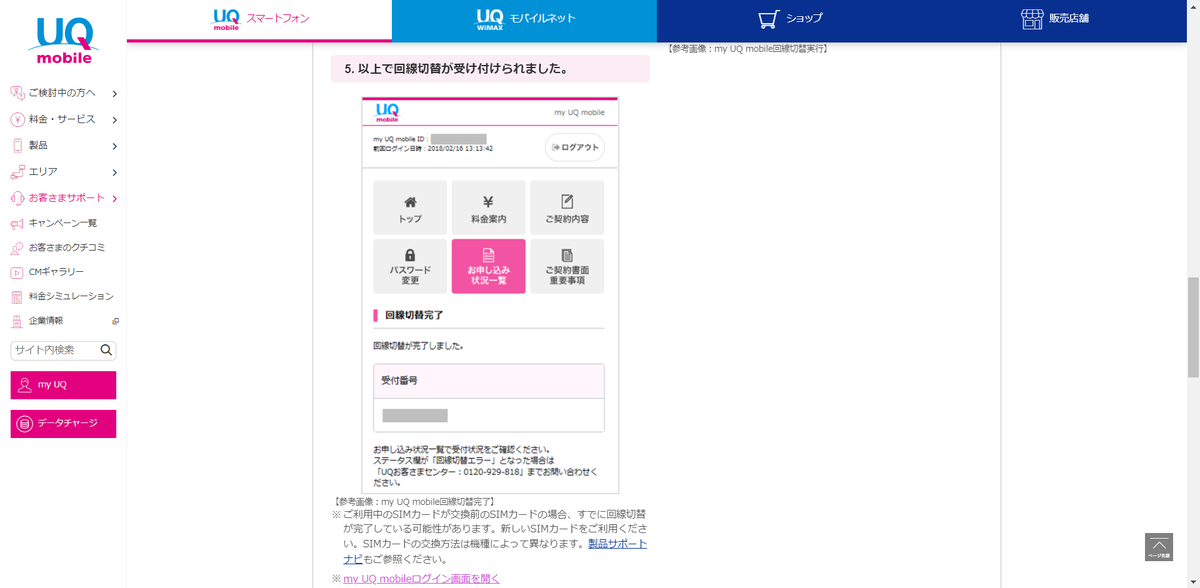
Task: Click the heading 5. 以上で回線切替が受け付けられました。
Action: pos(490,69)
